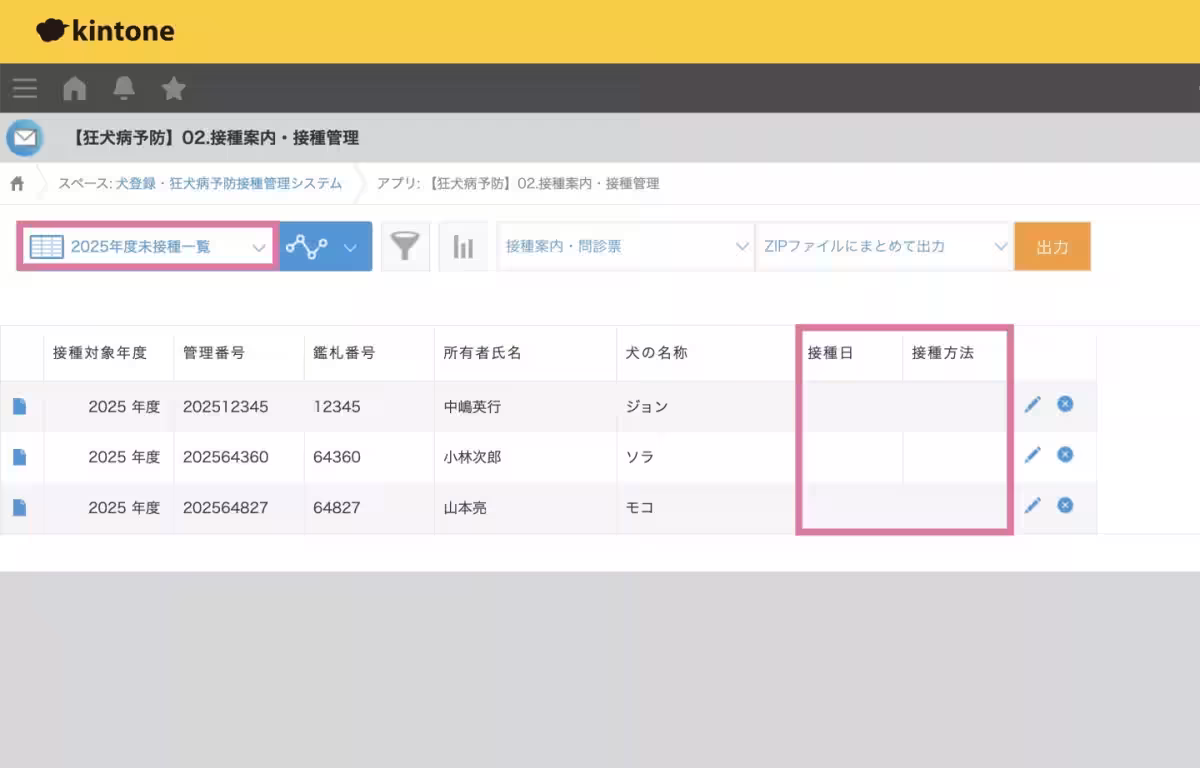Click the 出力 button
The image size is (1200, 768).
[x=1052, y=246]
